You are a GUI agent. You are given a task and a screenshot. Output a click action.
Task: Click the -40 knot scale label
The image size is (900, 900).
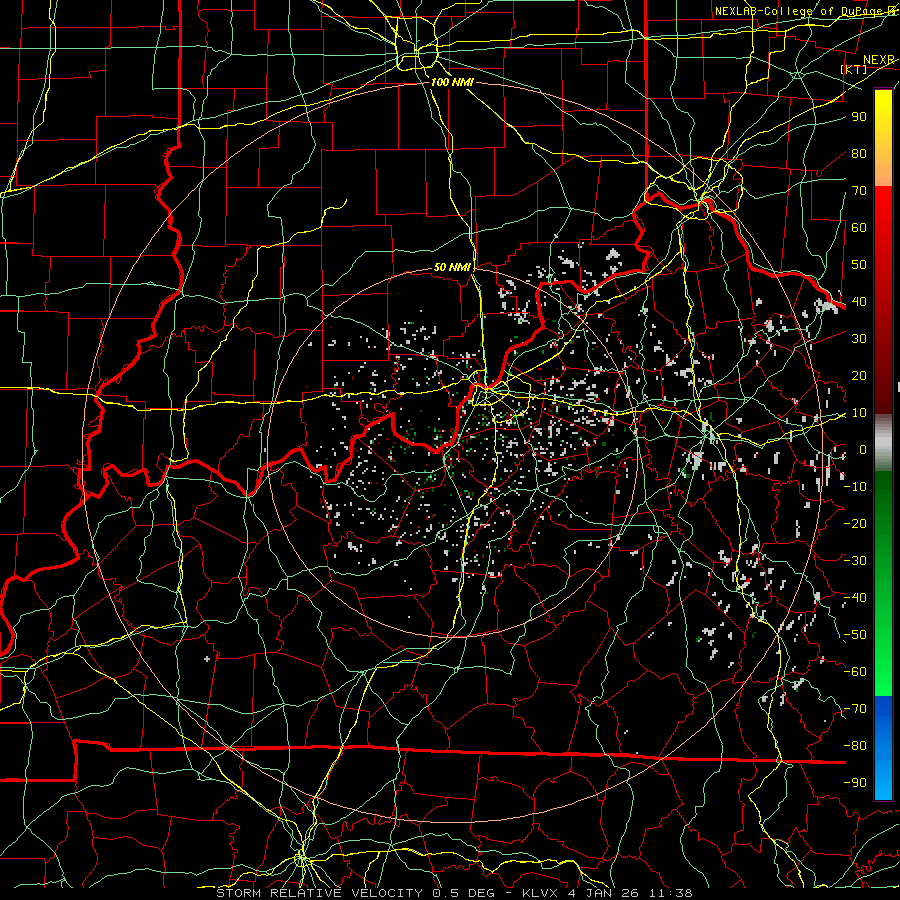pos(855,598)
